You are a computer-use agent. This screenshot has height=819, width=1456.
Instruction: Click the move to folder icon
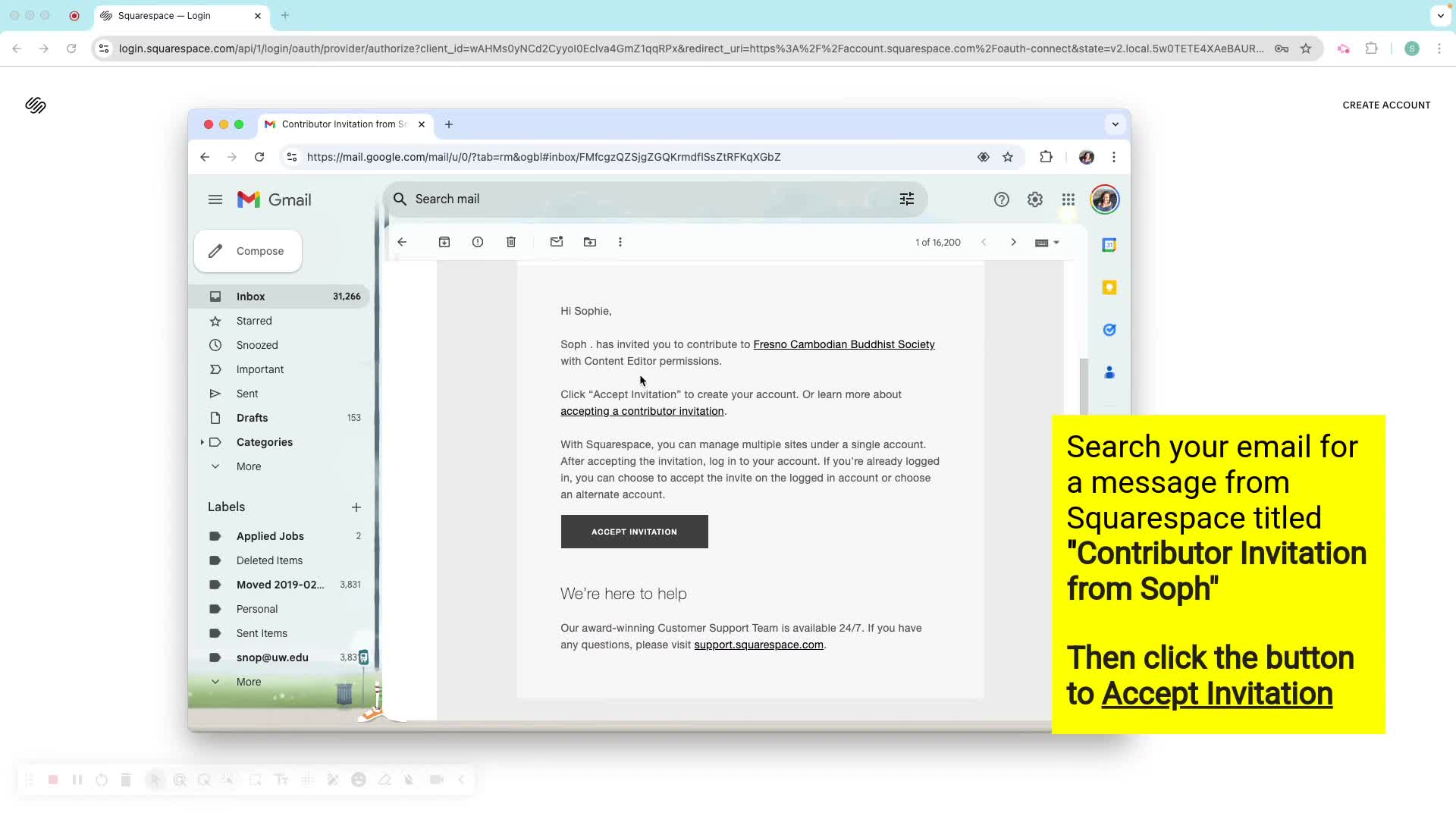[x=590, y=242]
